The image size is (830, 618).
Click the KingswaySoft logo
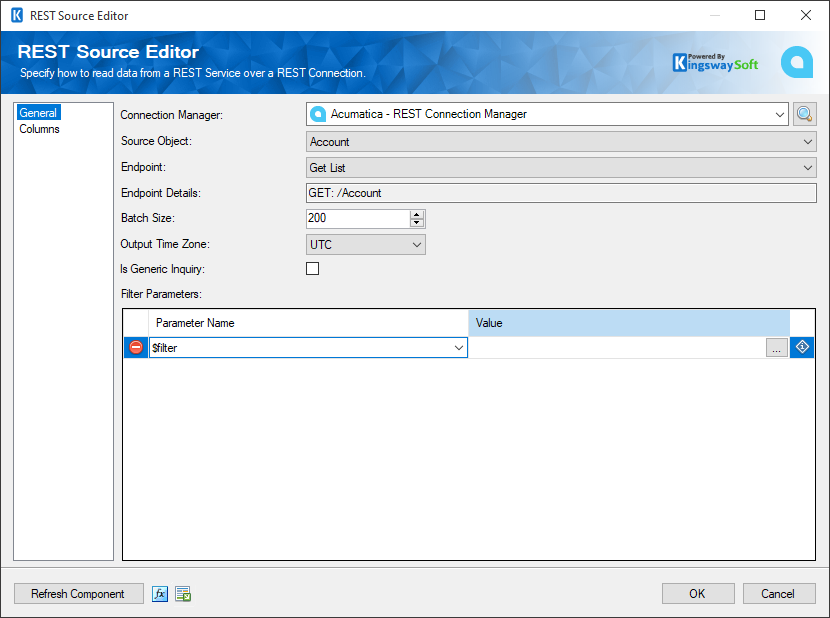715,61
